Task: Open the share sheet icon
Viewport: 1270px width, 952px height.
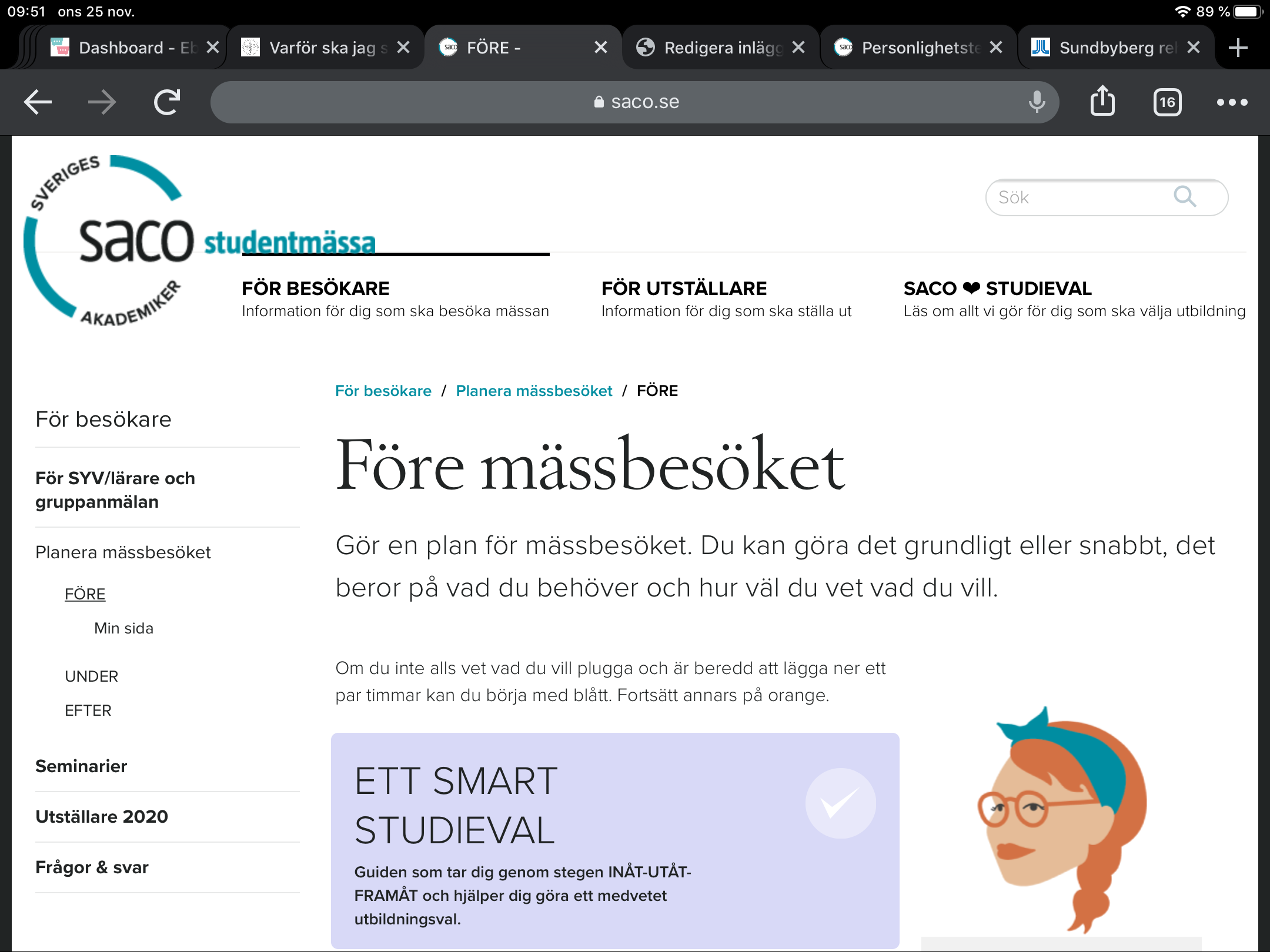Action: click(1102, 102)
